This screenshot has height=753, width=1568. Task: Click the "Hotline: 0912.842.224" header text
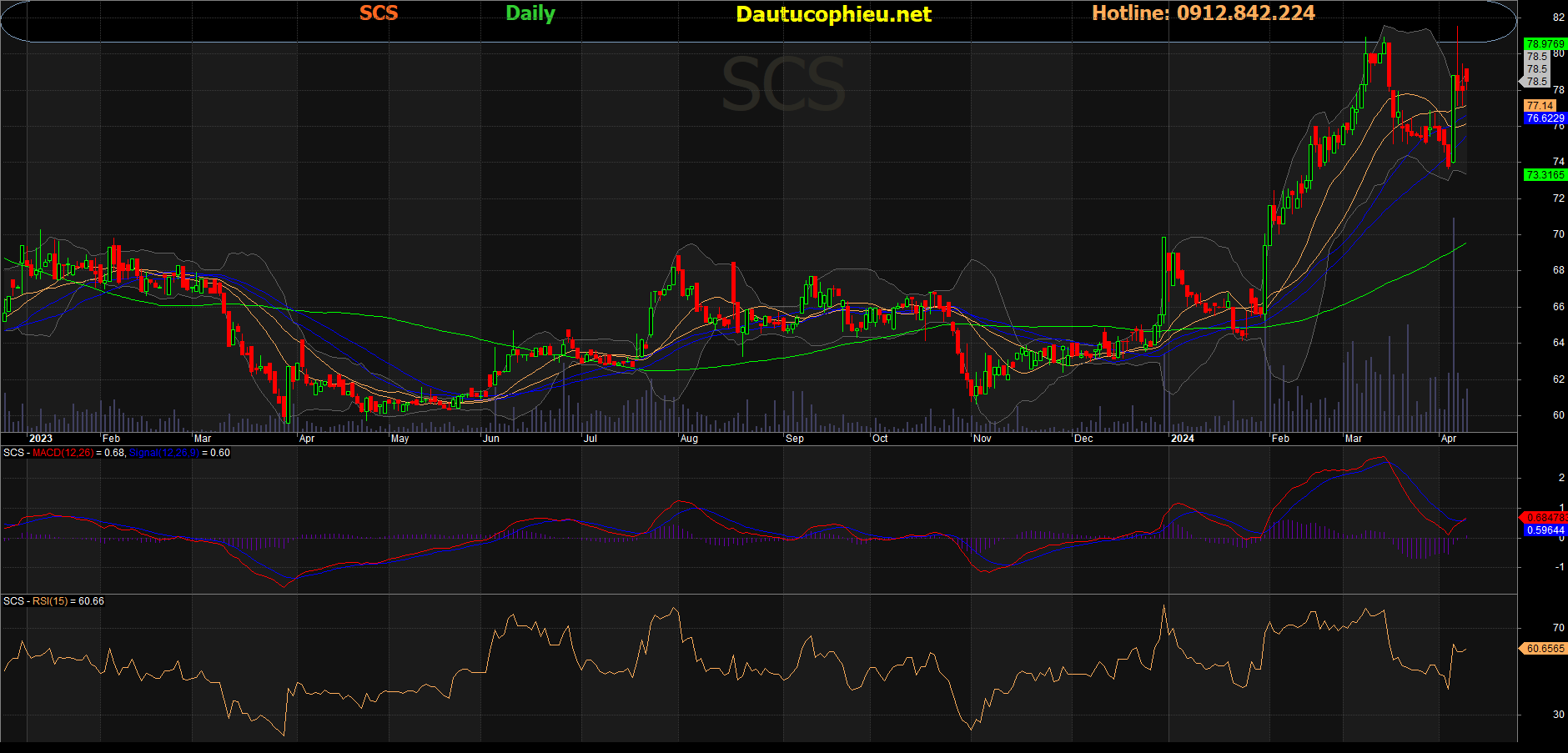1204,13
